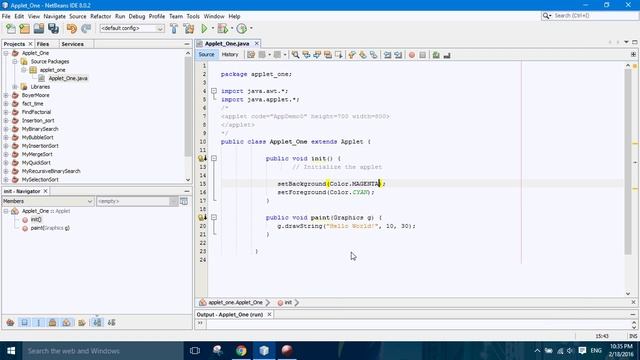Image resolution: width=640 pixels, height=360 pixels.
Task: Click the Previous Bookmark icon
Action: click(352, 55)
